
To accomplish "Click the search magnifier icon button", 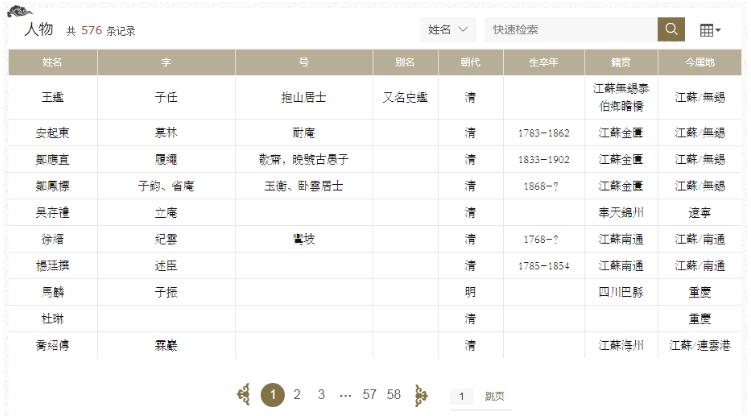I will [671, 30].
